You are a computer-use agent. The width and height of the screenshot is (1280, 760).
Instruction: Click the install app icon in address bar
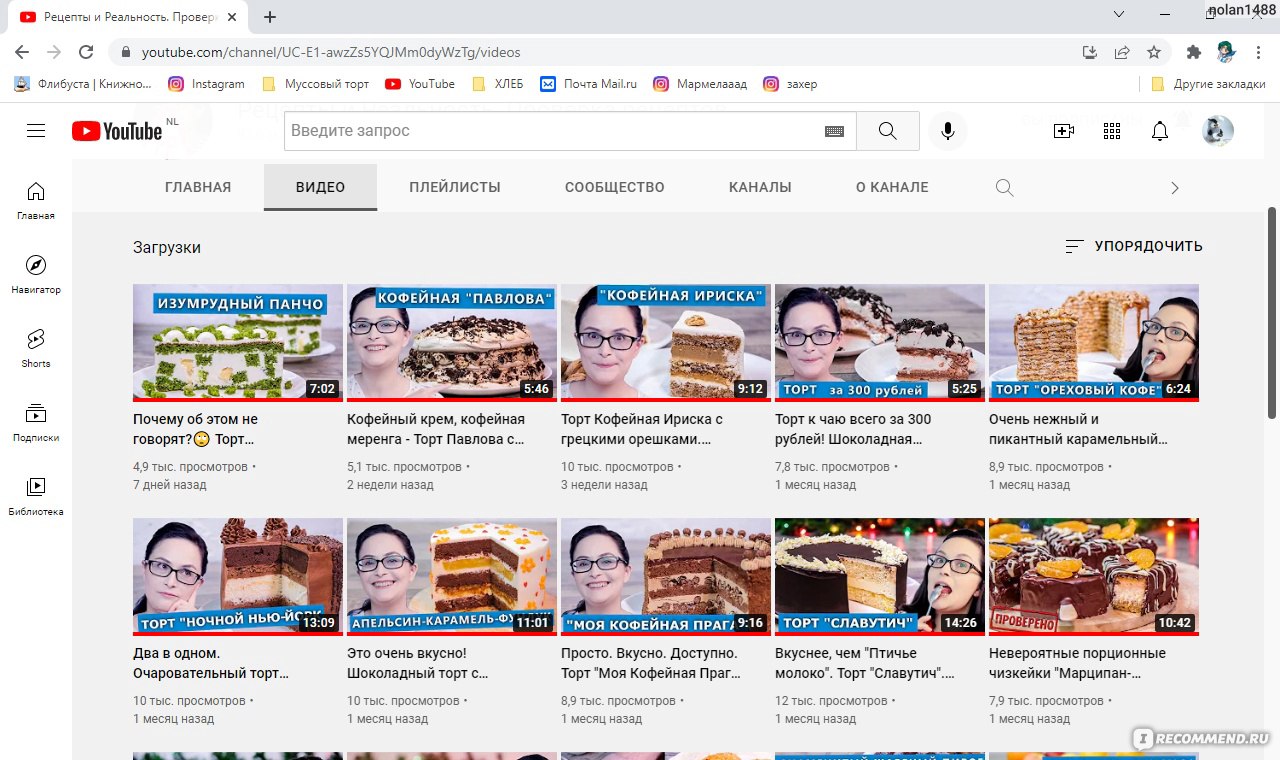click(1090, 52)
